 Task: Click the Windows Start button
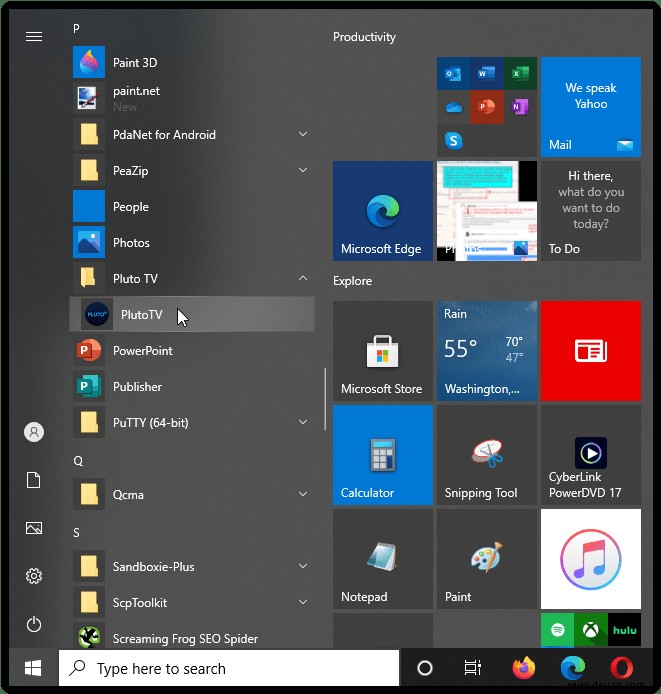click(x=33, y=667)
